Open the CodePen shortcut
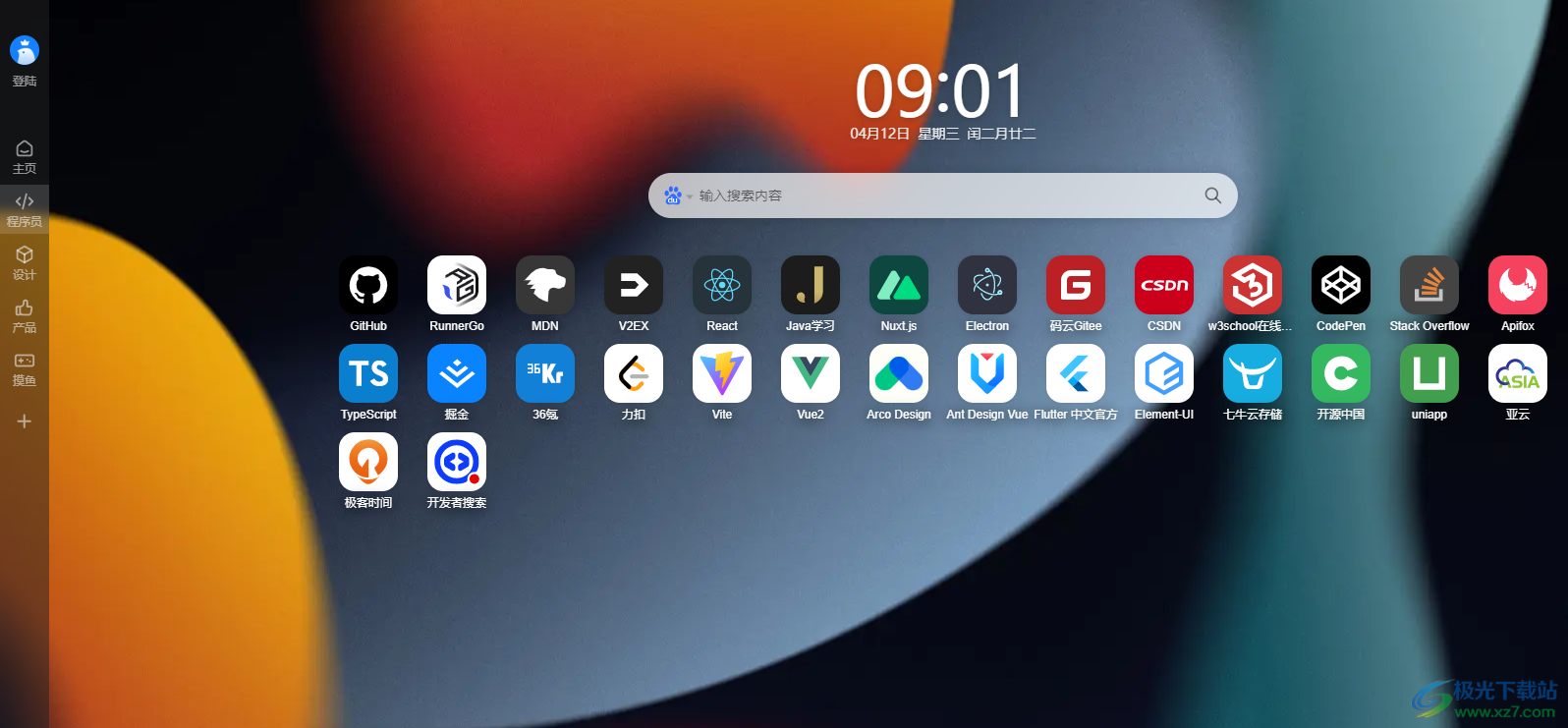Screen dimensions: 1568x728 (1341, 285)
